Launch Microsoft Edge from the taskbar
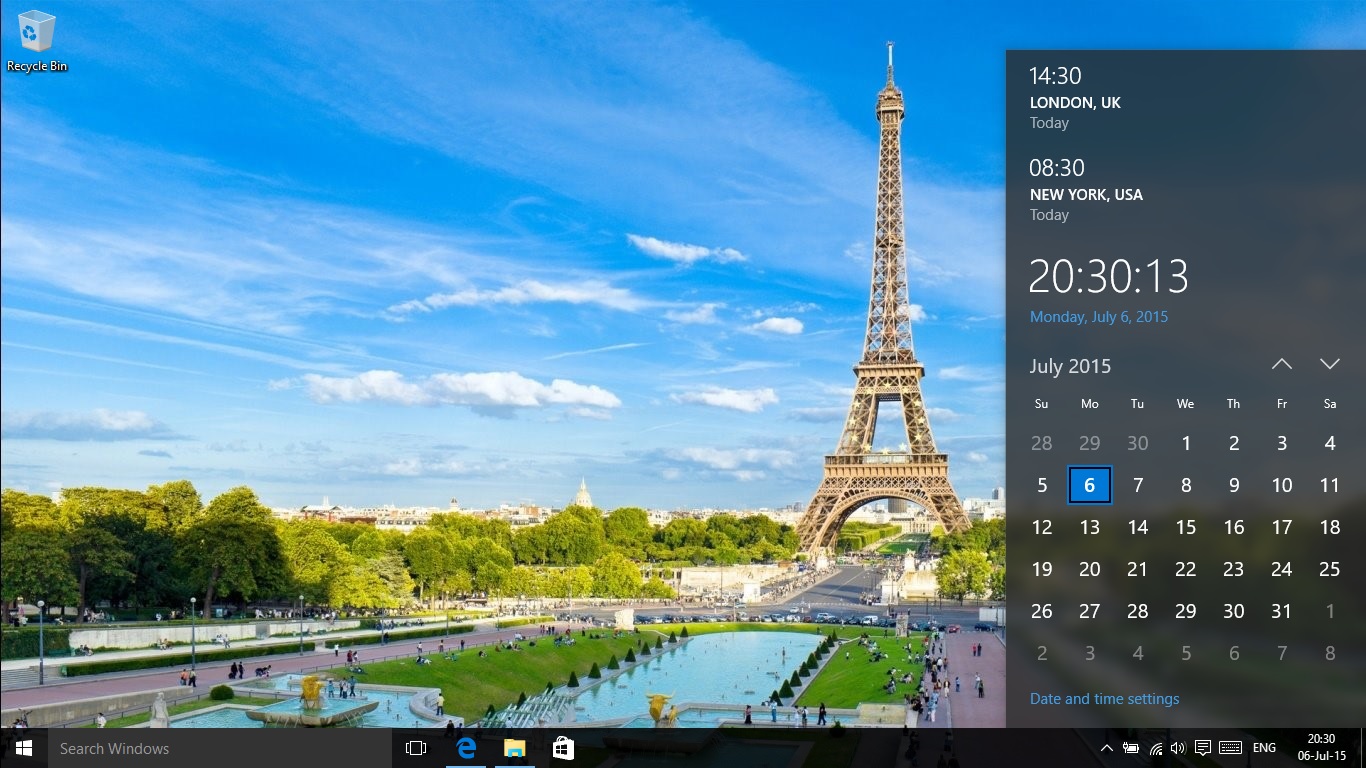 tap(466, 748)
